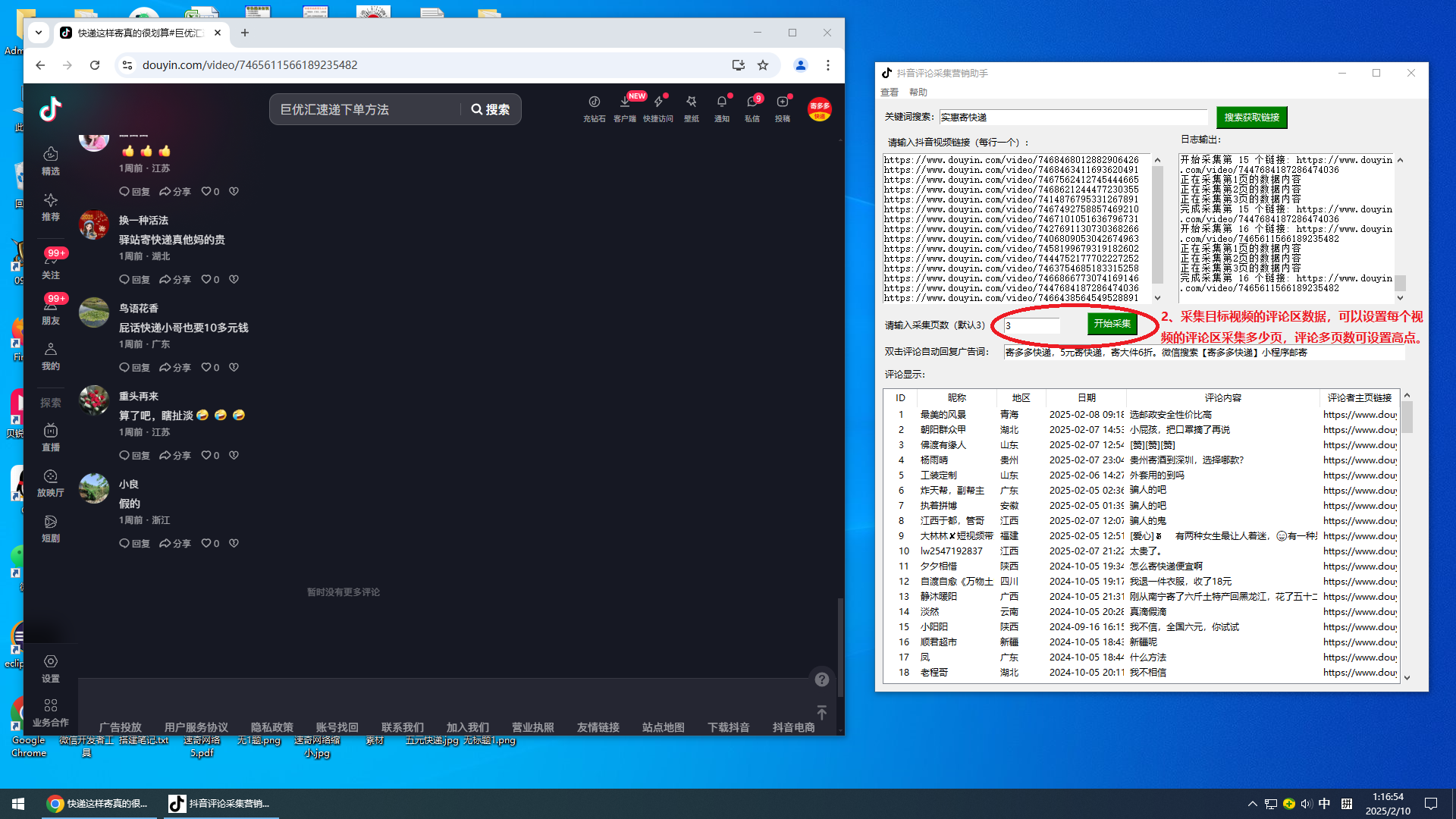Switch to the Douyin video browser tab
Screen dimensions: 1456x819
click(140, 33)
